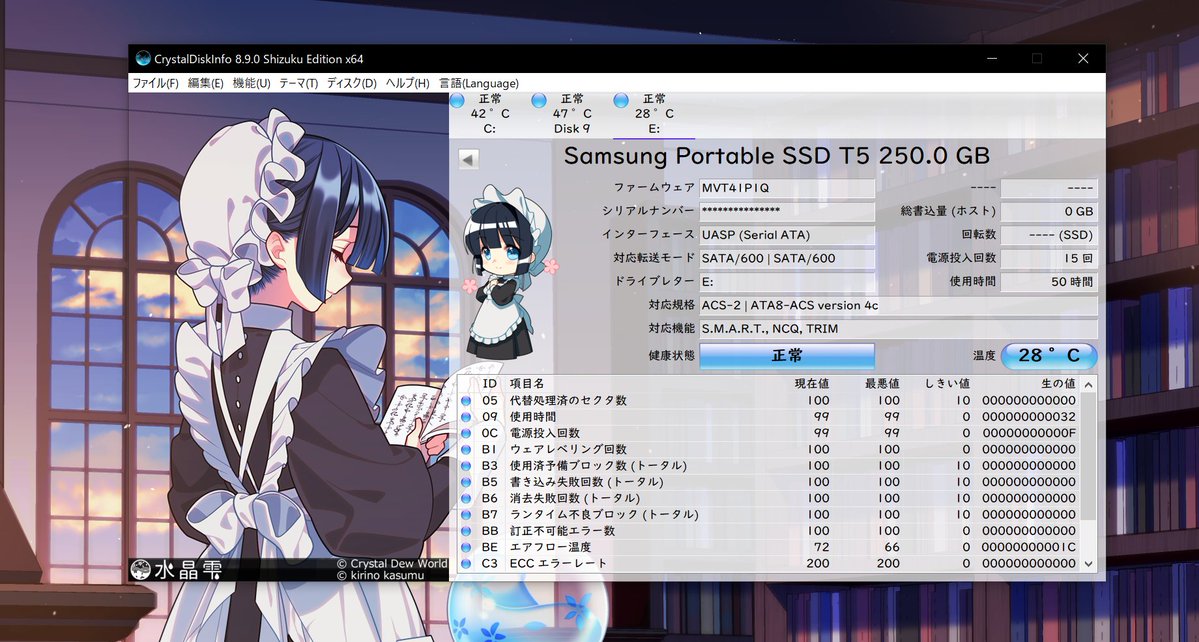Open the テーマ(T) menu
Viewport: 1199px width, 642px height.
[x=298, y=83]
